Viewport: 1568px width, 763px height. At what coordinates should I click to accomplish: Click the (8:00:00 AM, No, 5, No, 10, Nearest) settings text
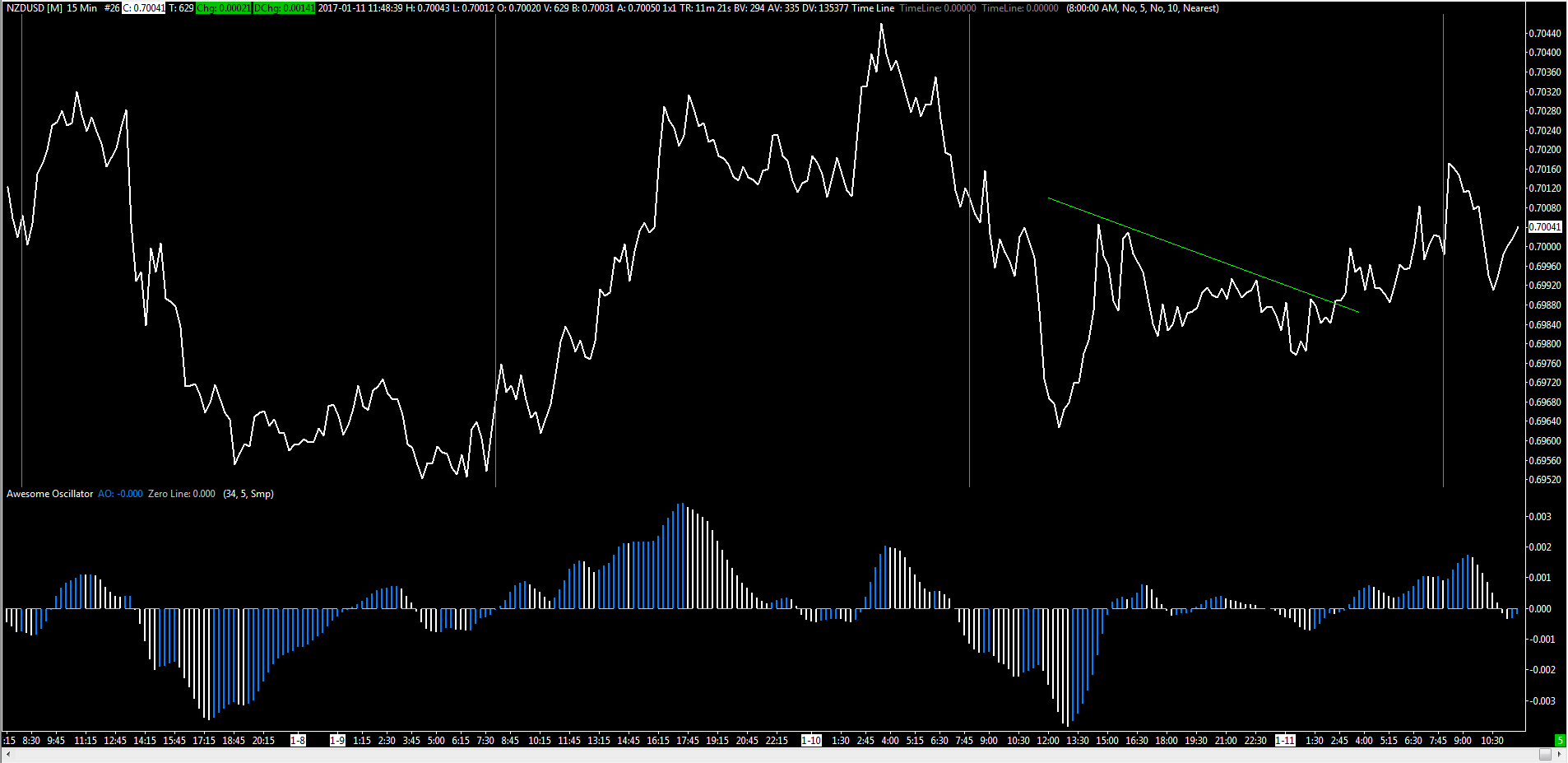[x=1143, y=8]
